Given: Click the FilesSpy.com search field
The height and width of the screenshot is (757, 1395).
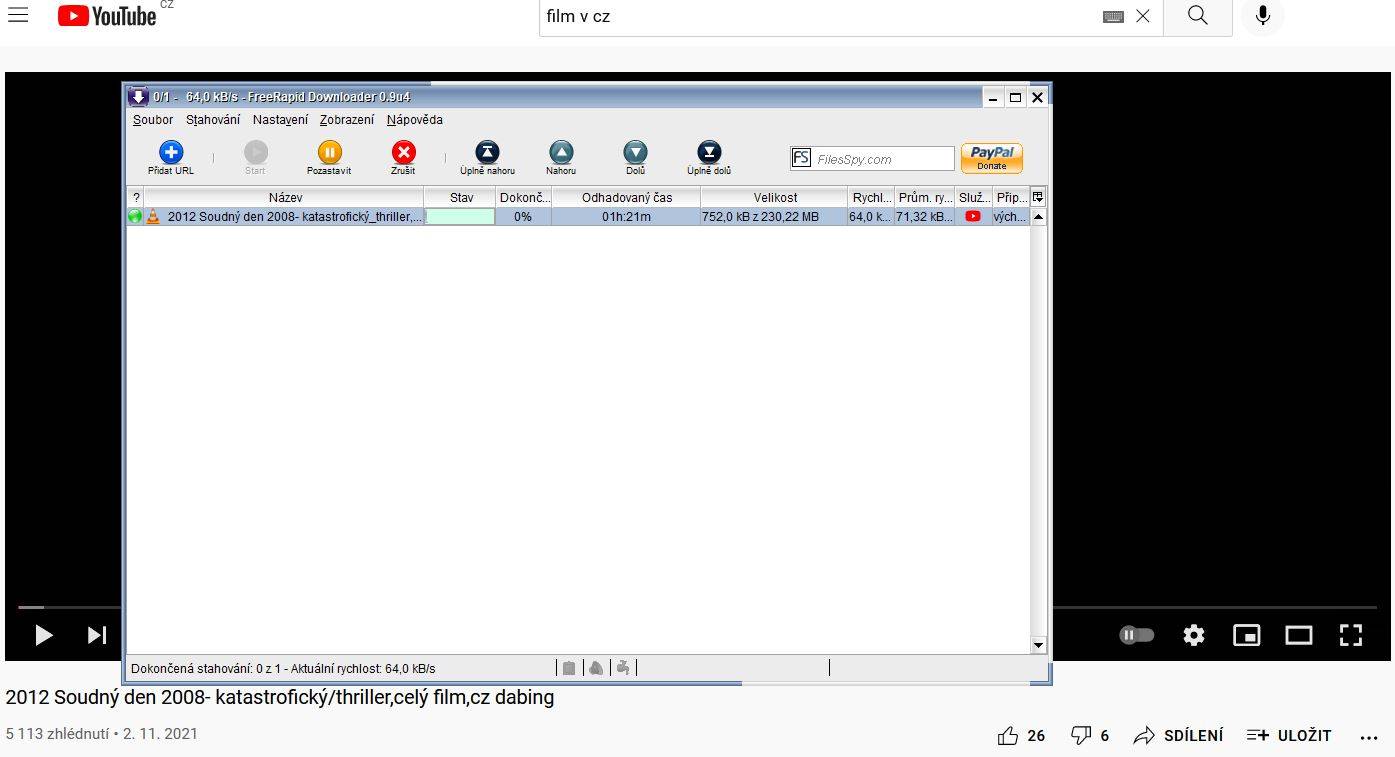Looking at the screenshot, I should coord(872,158).
